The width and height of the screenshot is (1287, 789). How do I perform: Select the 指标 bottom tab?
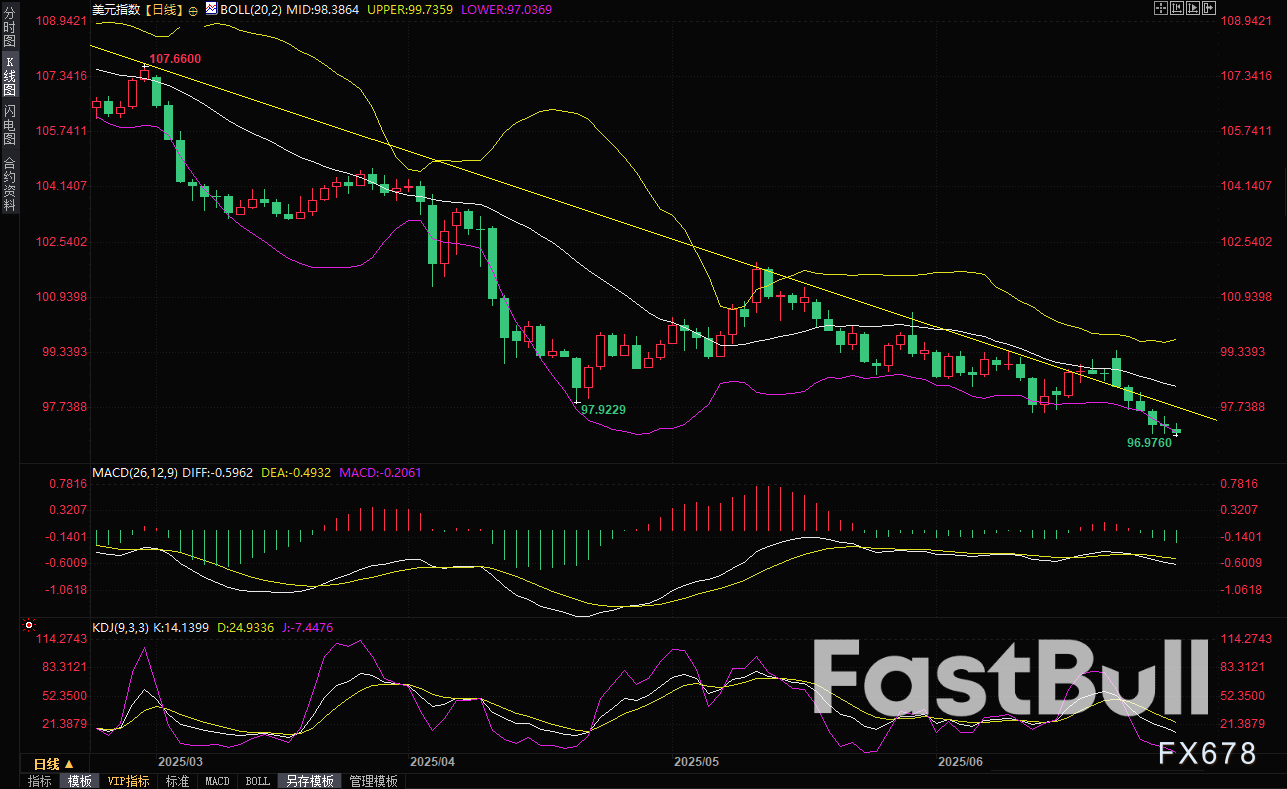pos(39,781)
